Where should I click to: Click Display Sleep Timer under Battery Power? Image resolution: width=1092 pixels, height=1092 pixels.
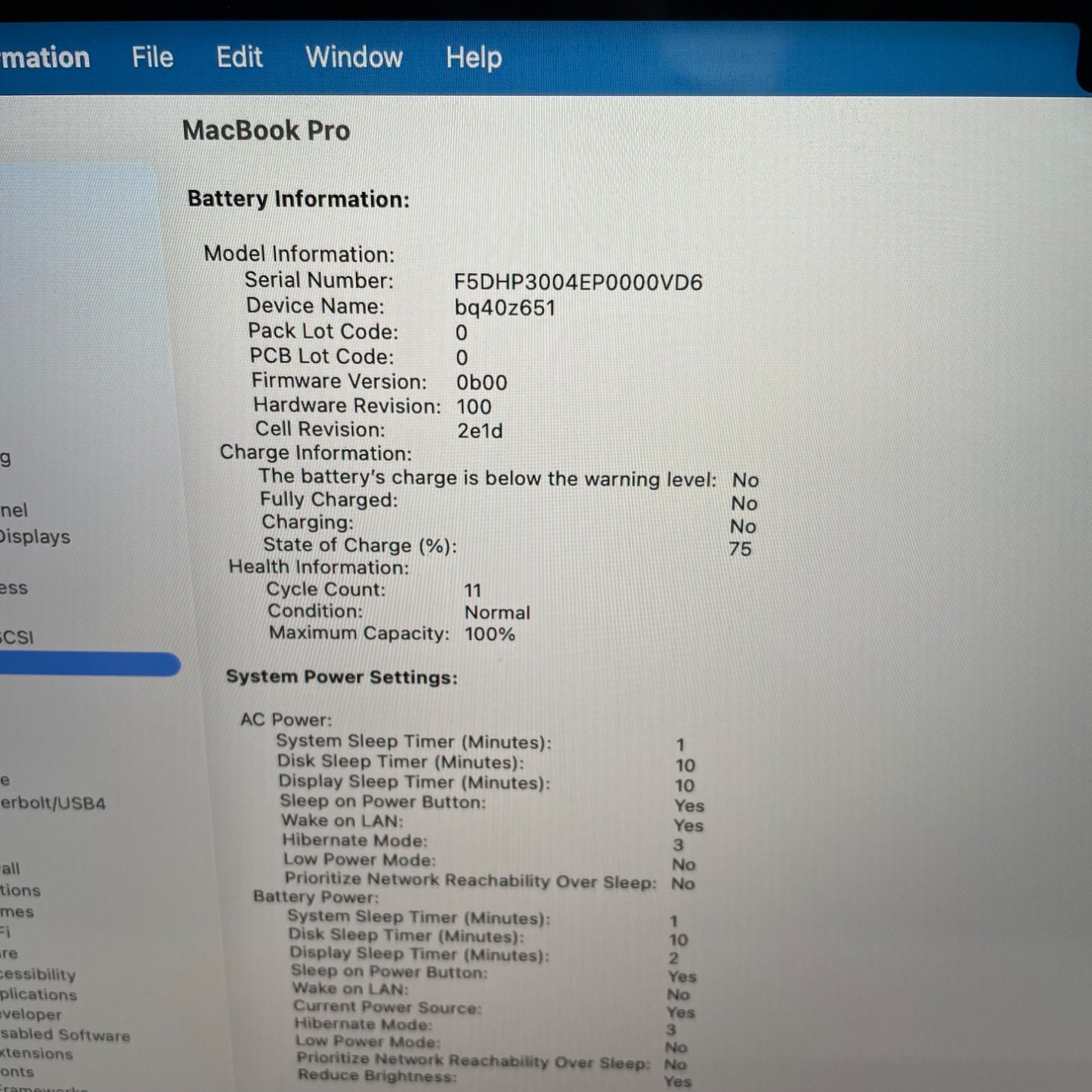[419, 954]
